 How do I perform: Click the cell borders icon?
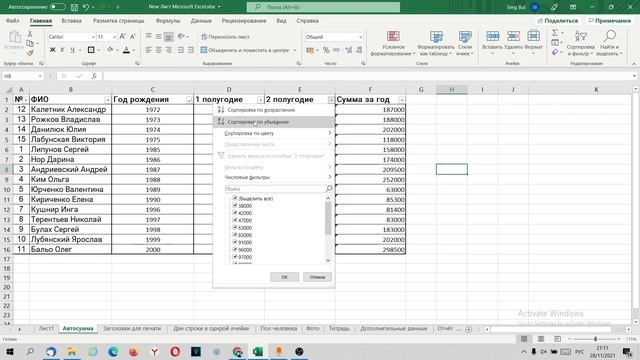(91, 50)
